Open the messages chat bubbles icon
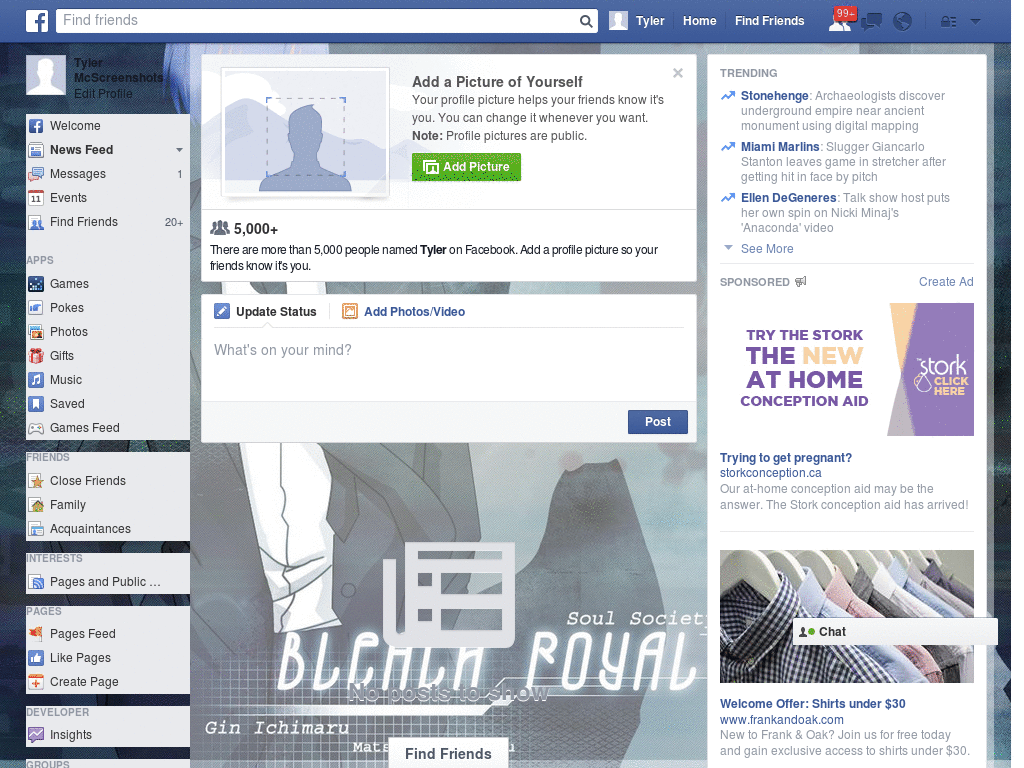This screenshot has width=1024, height=768. (871, 22)
